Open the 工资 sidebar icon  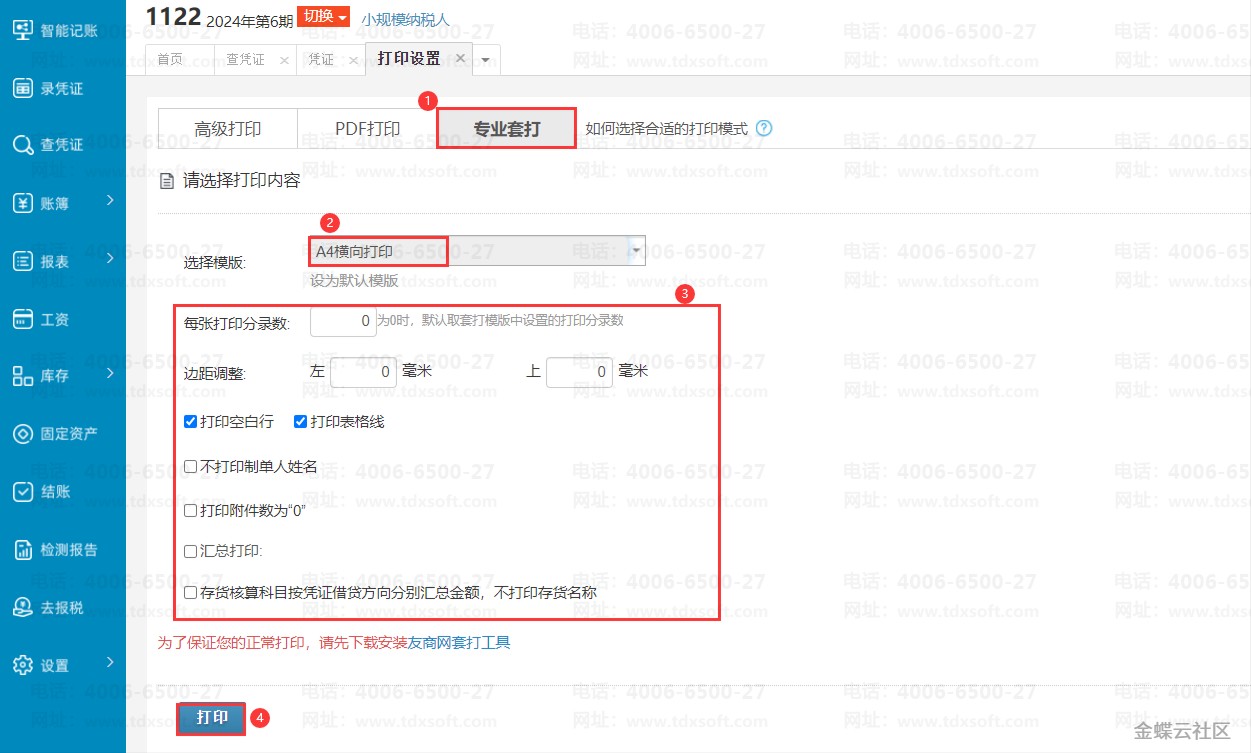(23, 319)
